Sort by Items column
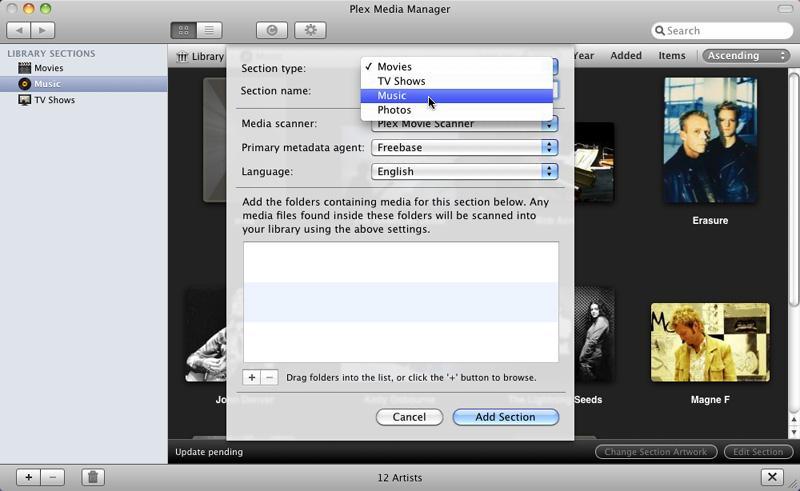 click(x=672, y=56)
